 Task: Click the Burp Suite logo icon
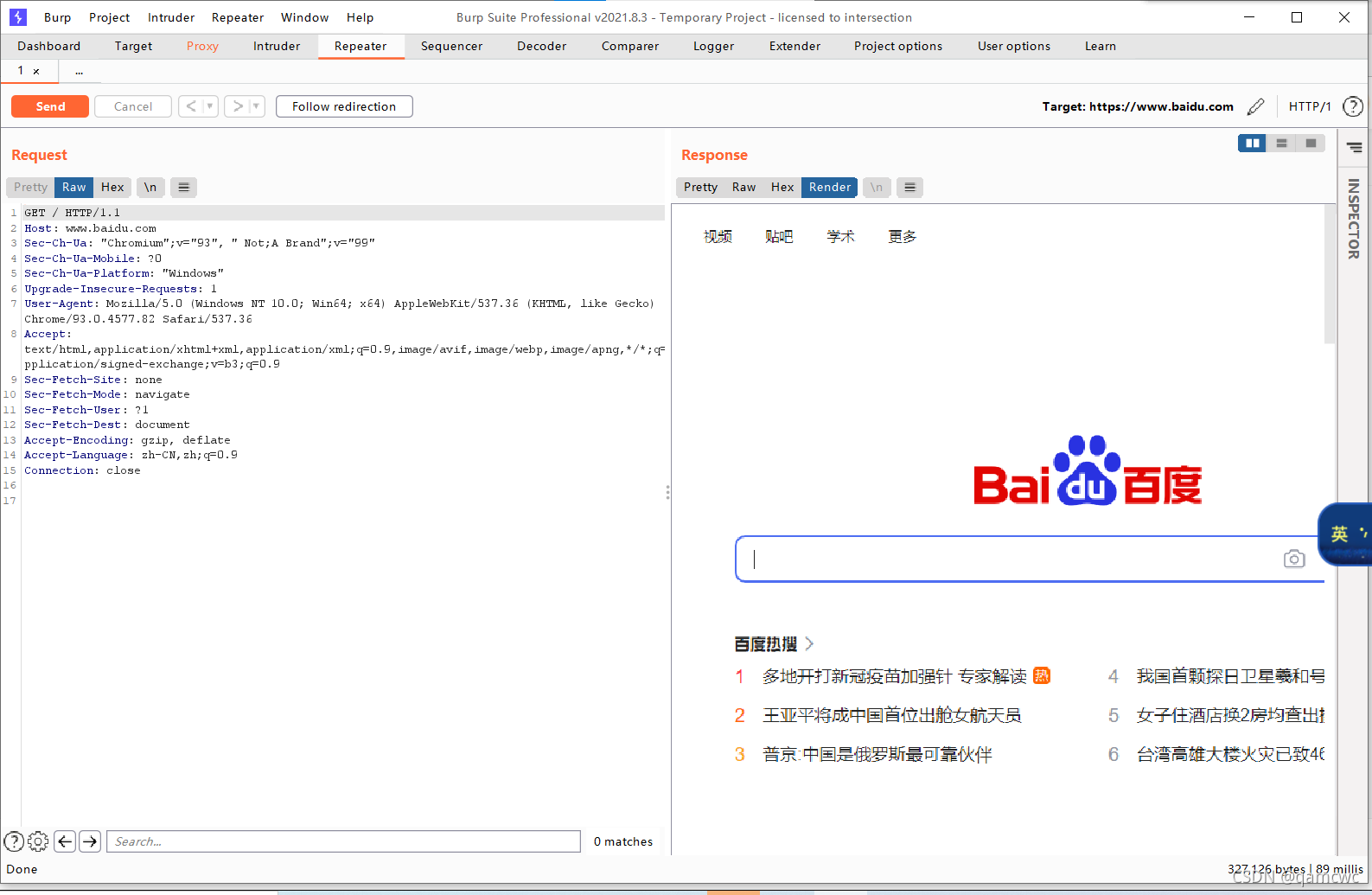pos(18,16)
